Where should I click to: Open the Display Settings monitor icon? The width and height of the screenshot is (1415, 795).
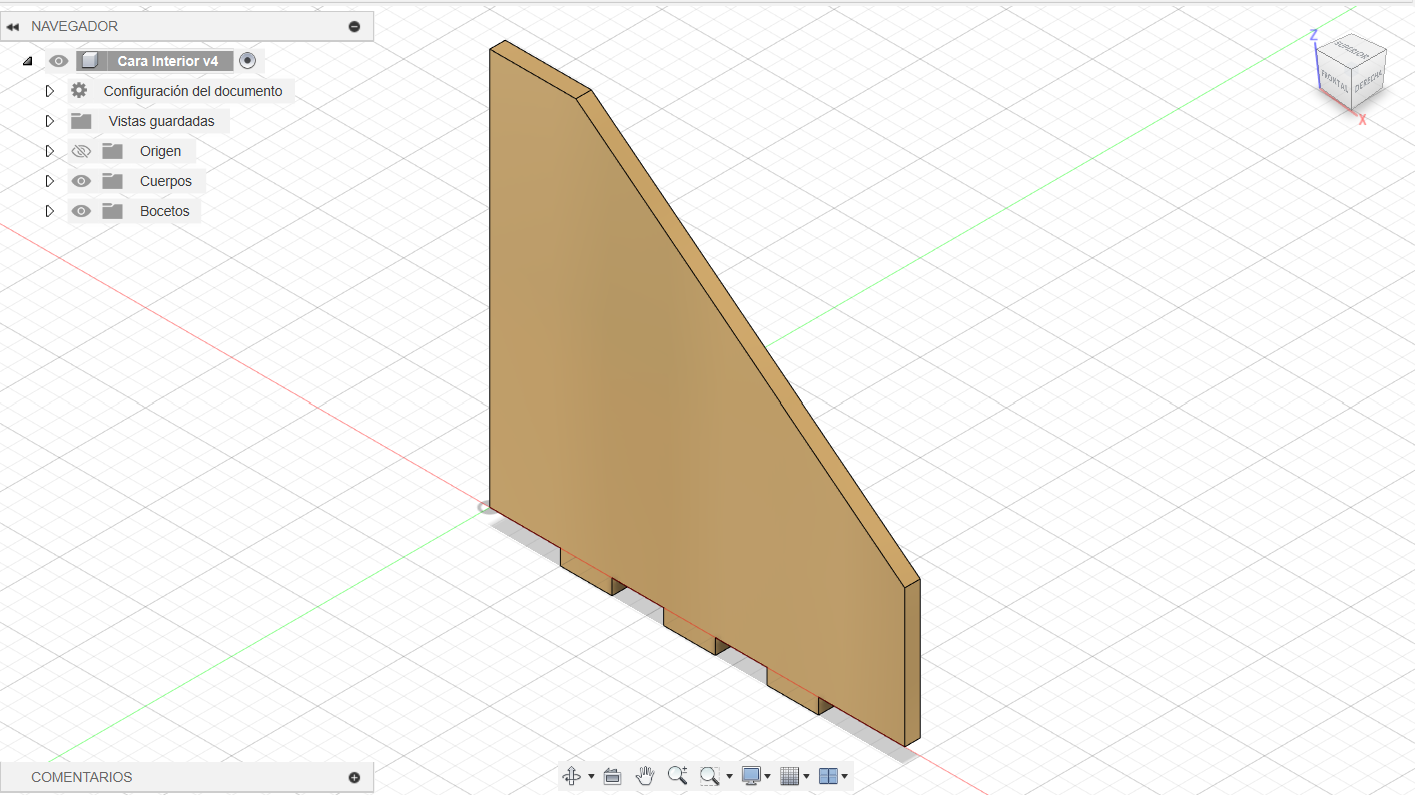tap(751, 776)
